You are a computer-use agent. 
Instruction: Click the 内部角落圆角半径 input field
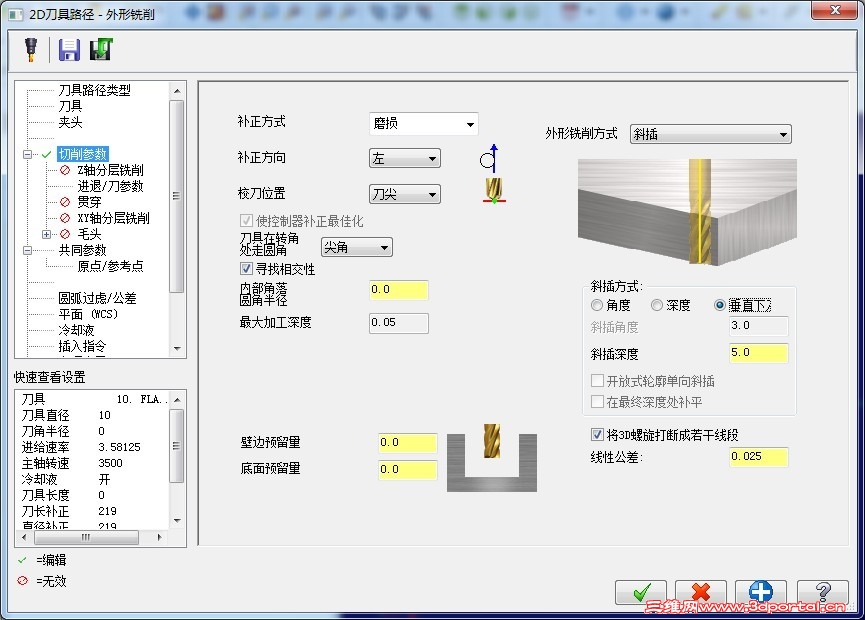pyautogui.click(x=399, y=290)
